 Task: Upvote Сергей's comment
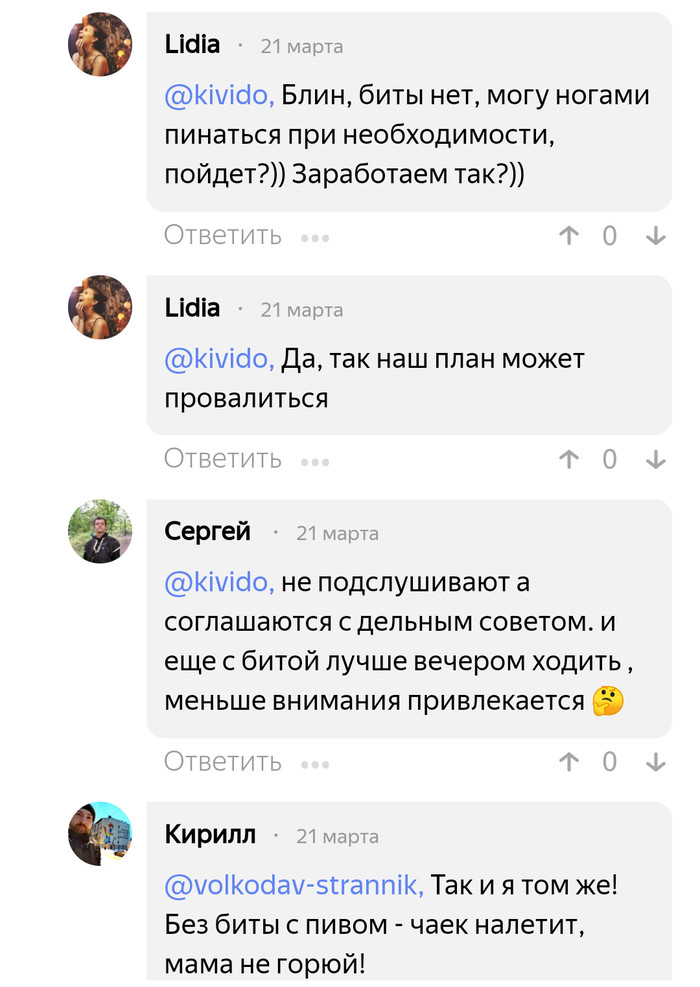(x=569, y=762)
